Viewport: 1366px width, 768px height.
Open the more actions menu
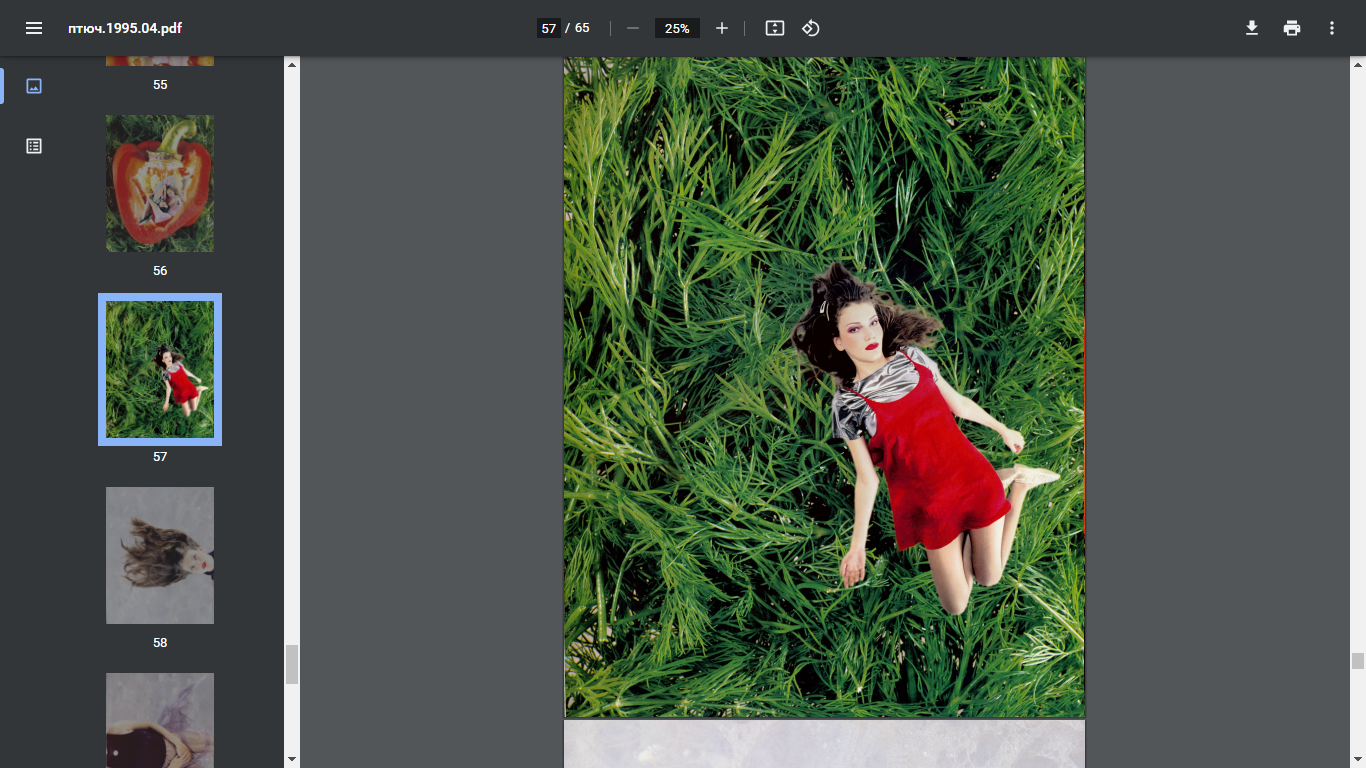pos(1332,28)
